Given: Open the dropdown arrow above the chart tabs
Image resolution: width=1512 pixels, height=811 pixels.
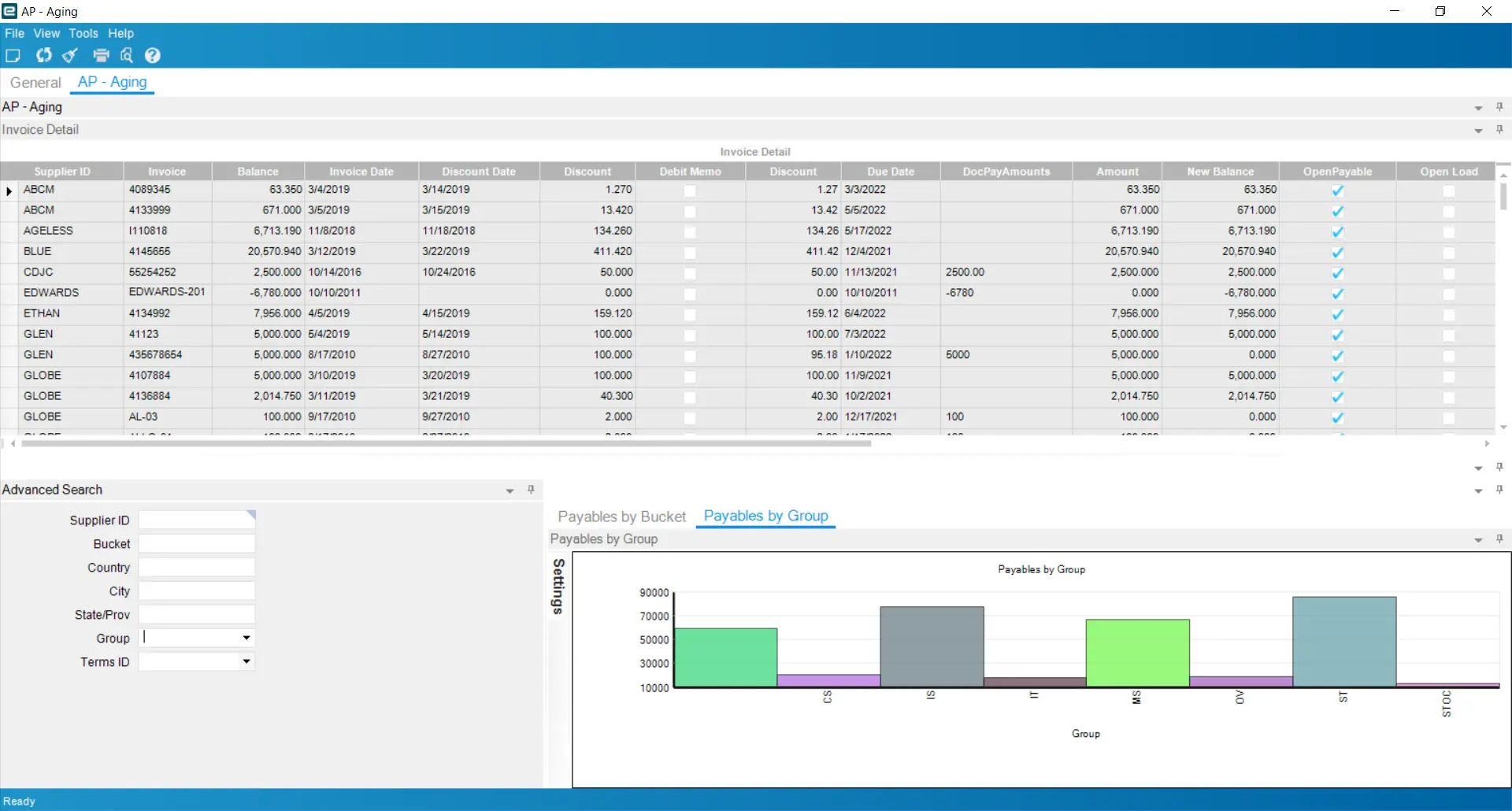Looking at the screenshot, I should pos(1478,468).
